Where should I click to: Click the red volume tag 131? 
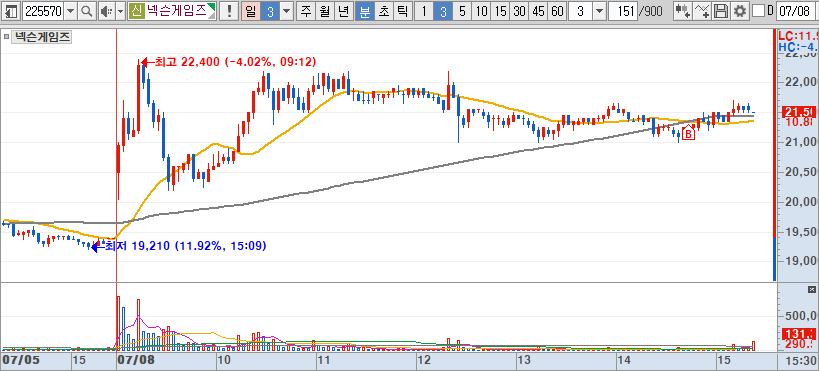pos(799,333)
